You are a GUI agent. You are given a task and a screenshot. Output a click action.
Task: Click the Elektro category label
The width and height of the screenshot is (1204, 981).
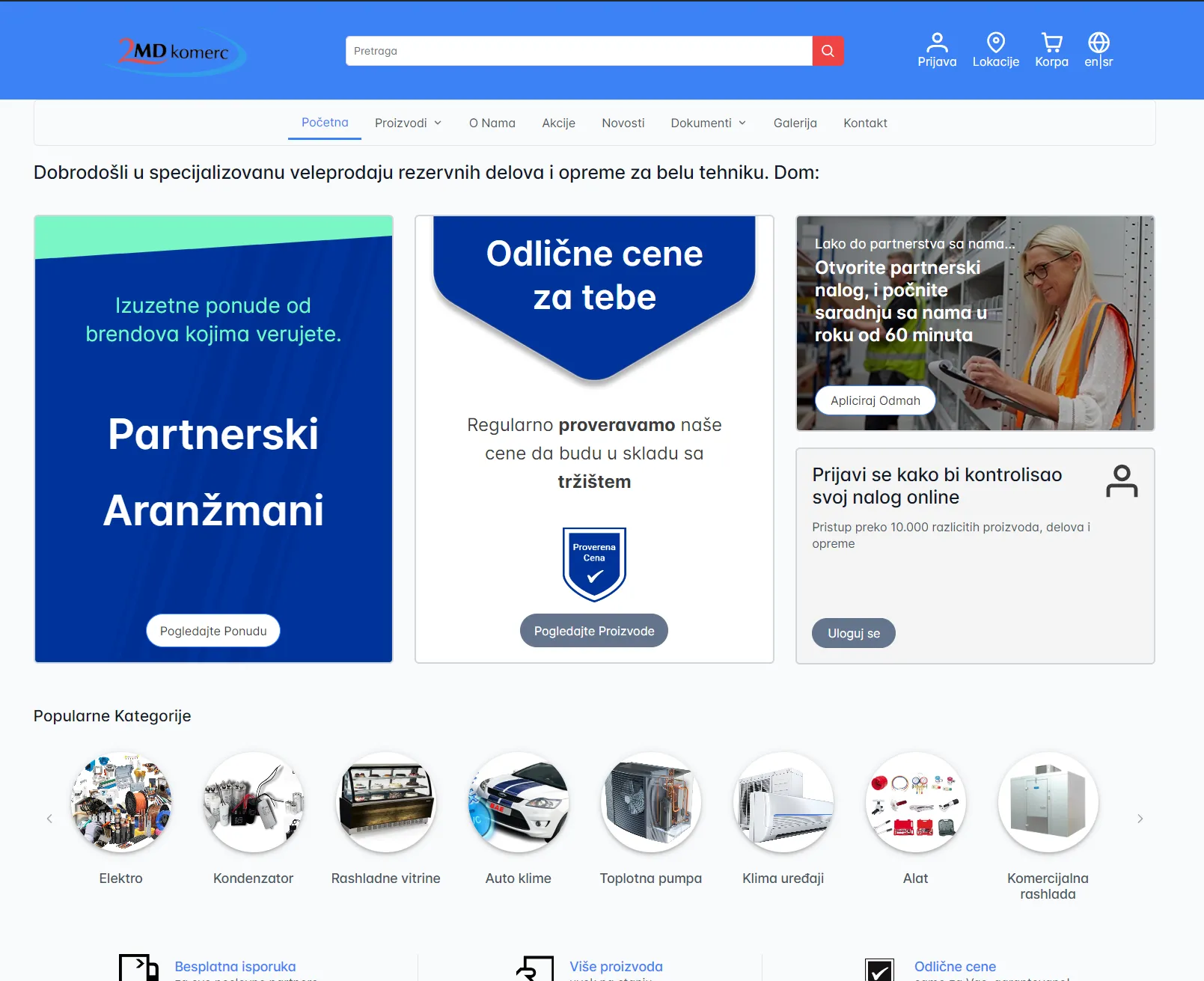point(121,878)
